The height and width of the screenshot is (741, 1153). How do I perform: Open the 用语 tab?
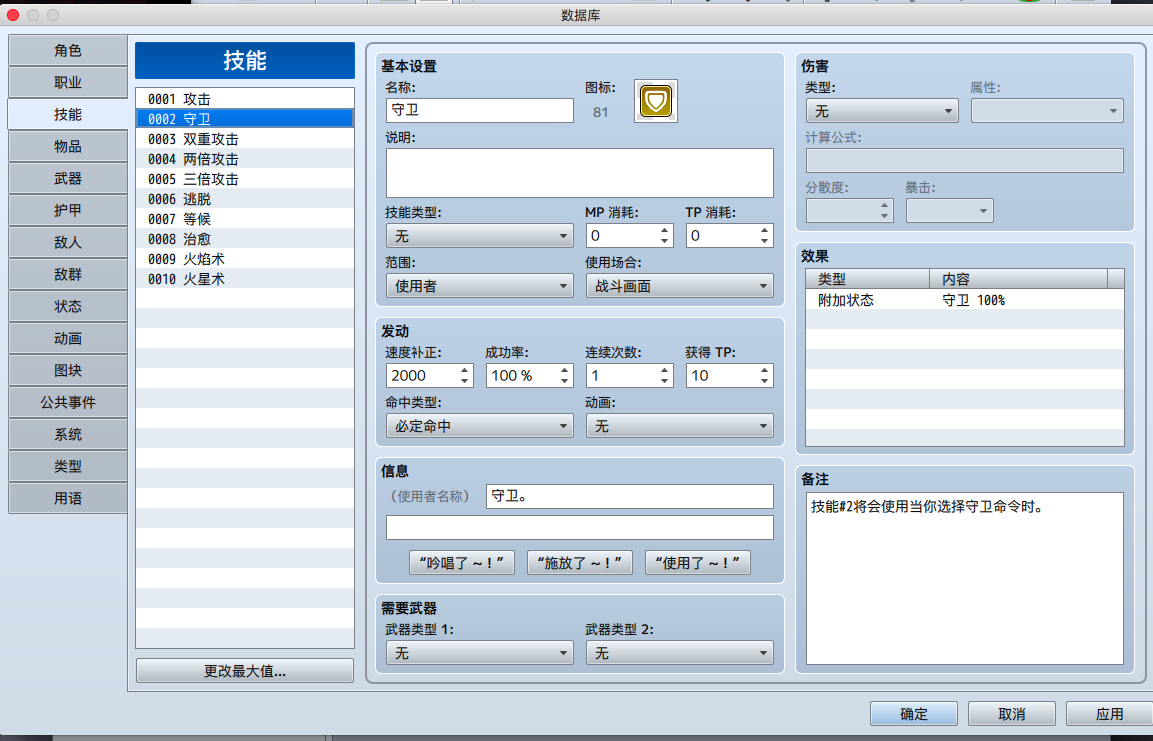(x=68, y=498)
